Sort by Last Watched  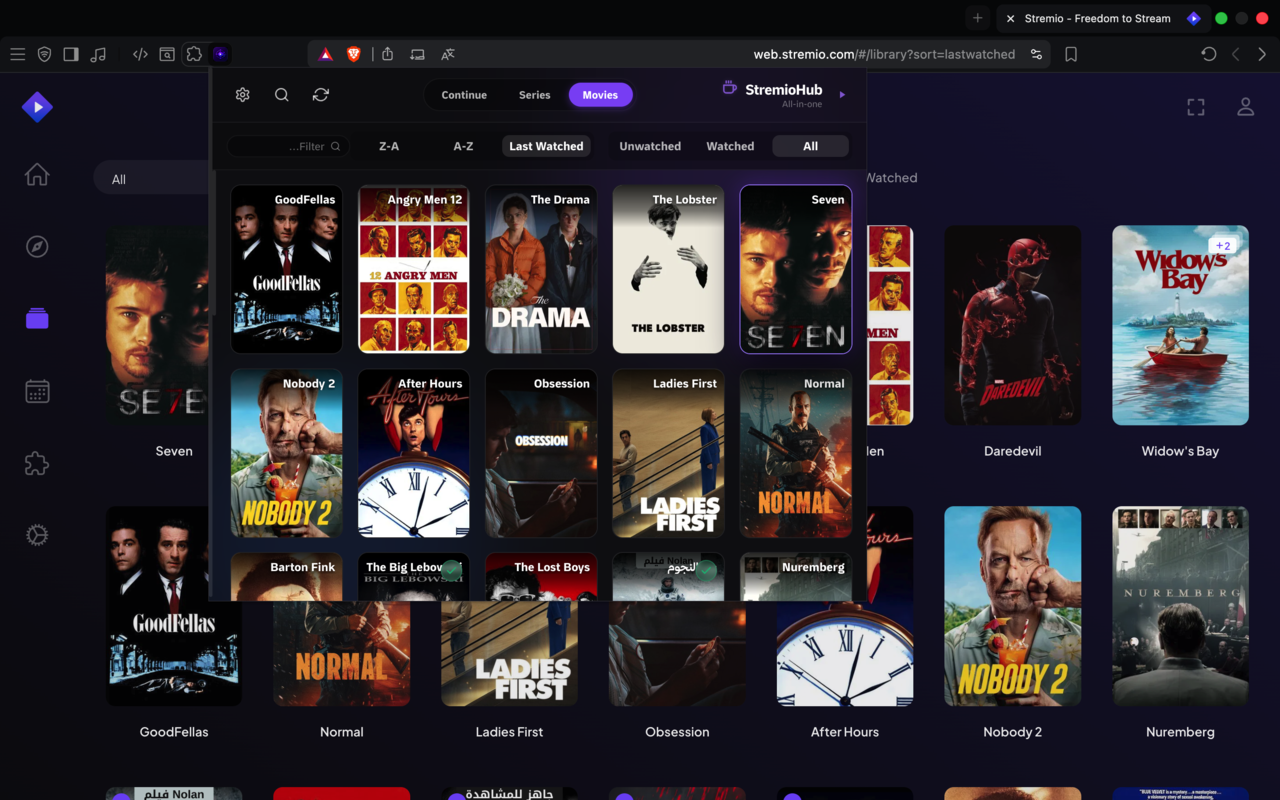click(546, 146)
